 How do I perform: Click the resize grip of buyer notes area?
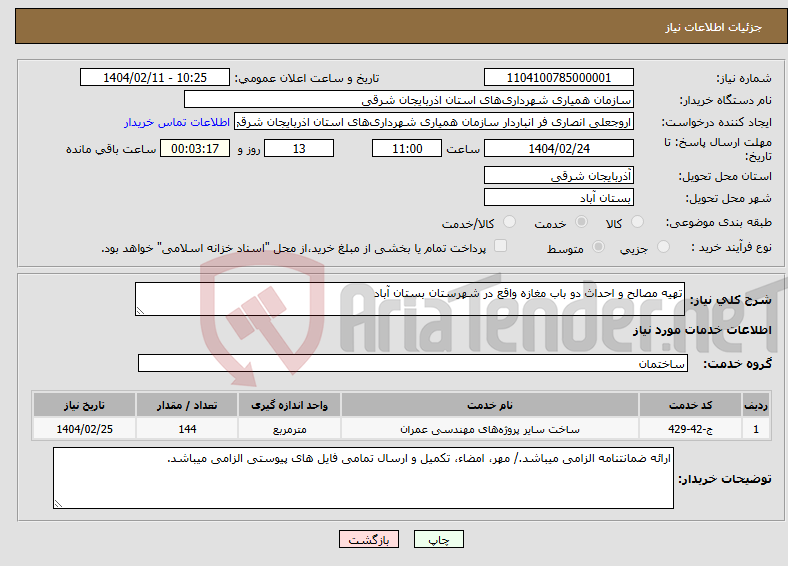point(58,504)
